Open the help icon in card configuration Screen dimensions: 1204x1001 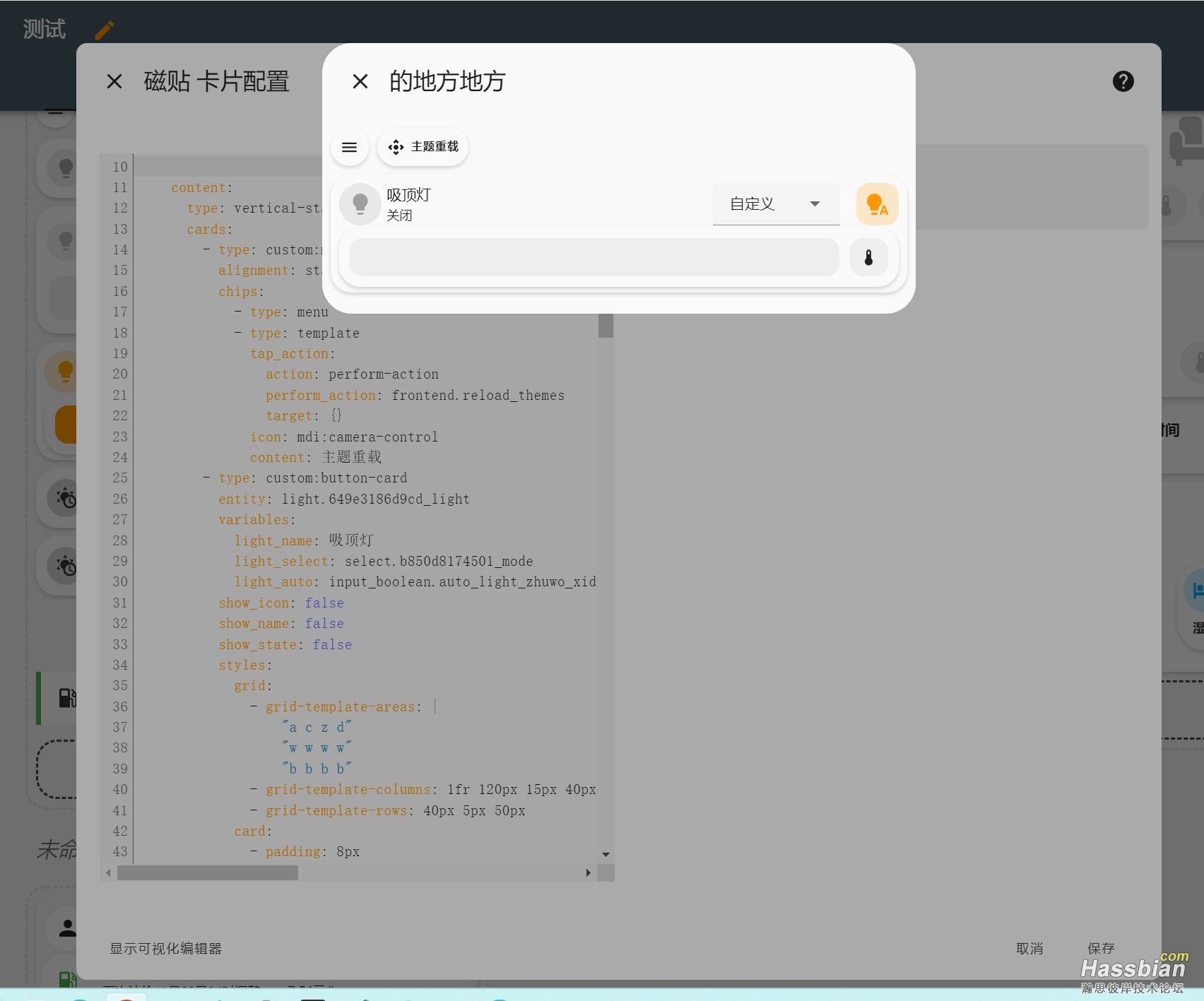point(1123,81)
